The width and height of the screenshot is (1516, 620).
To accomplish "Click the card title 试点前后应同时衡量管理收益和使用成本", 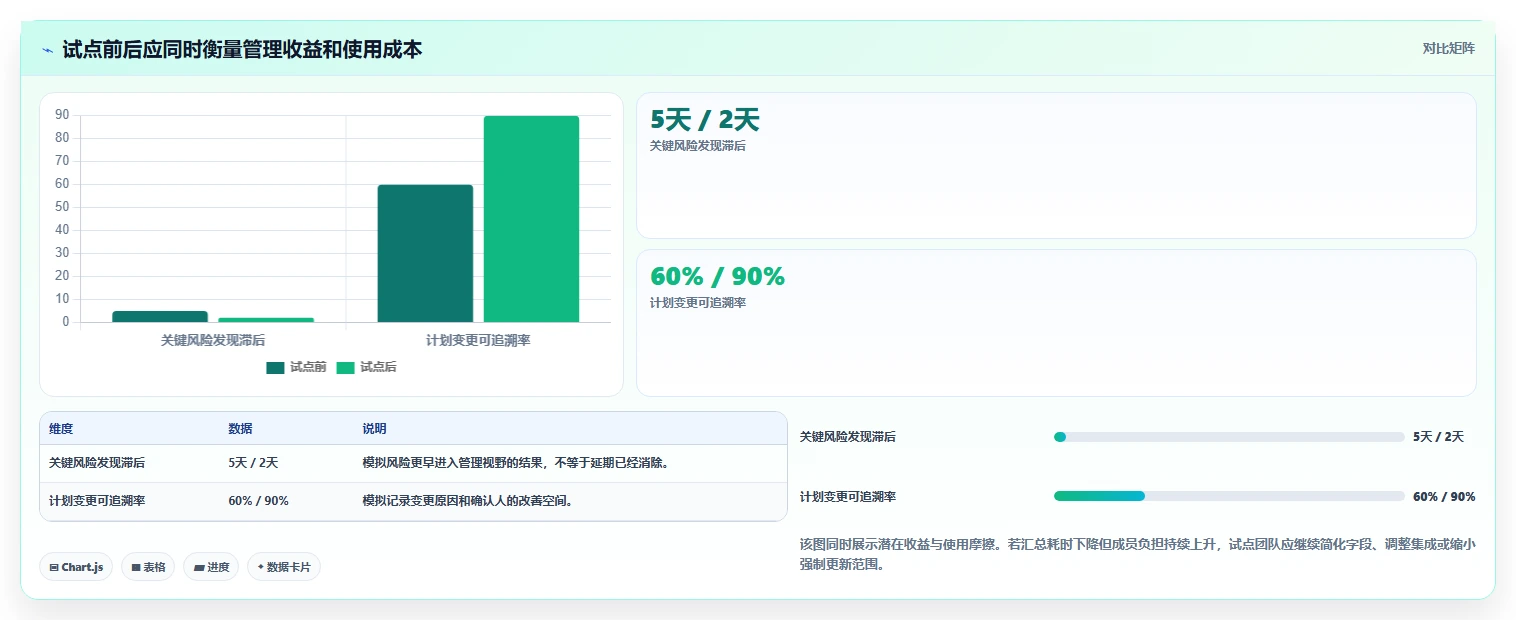I will pos(242,49).
